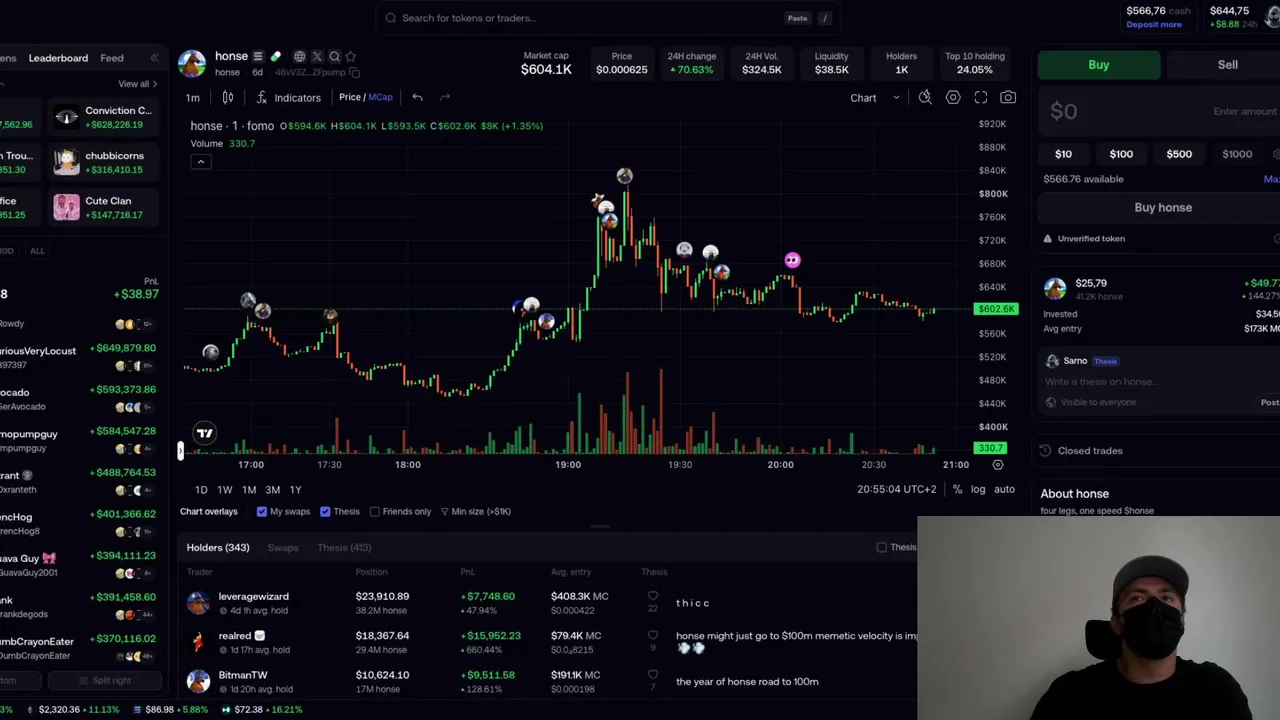Switch to the Leaderboard tab

coord(58,58)
